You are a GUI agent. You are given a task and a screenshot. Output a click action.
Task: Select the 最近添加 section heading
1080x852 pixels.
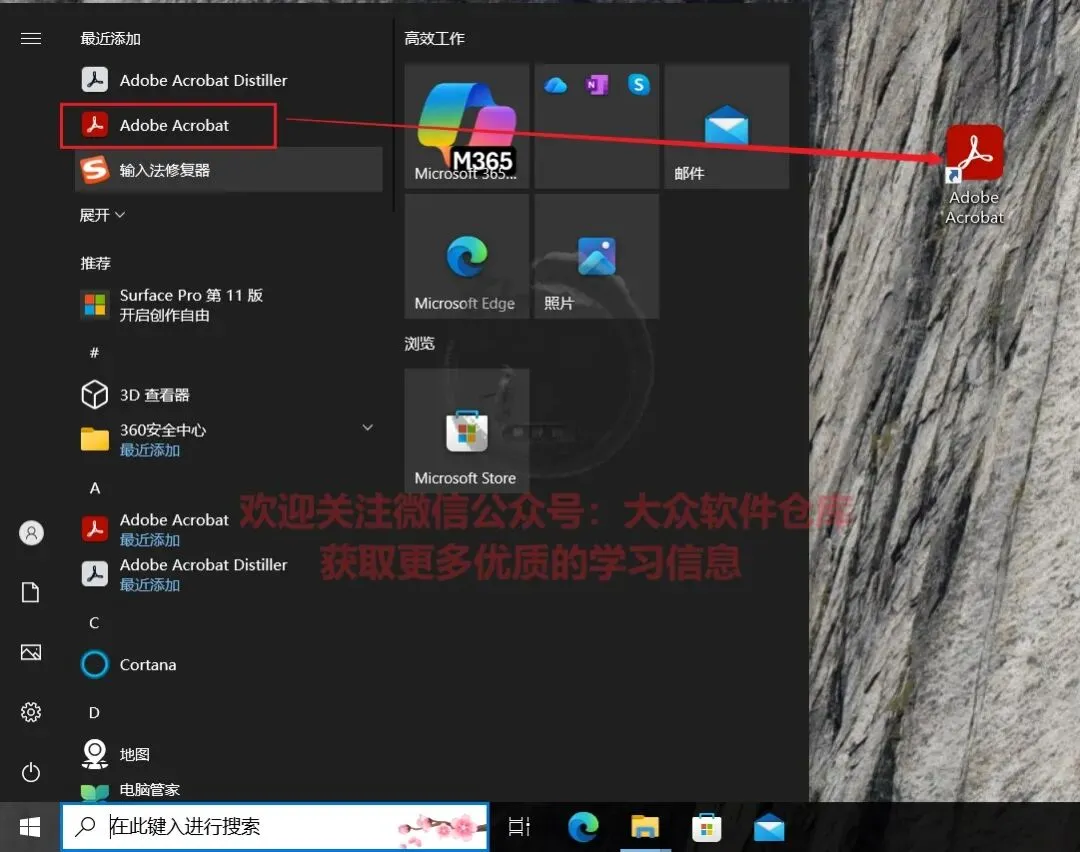coord(110,39)
